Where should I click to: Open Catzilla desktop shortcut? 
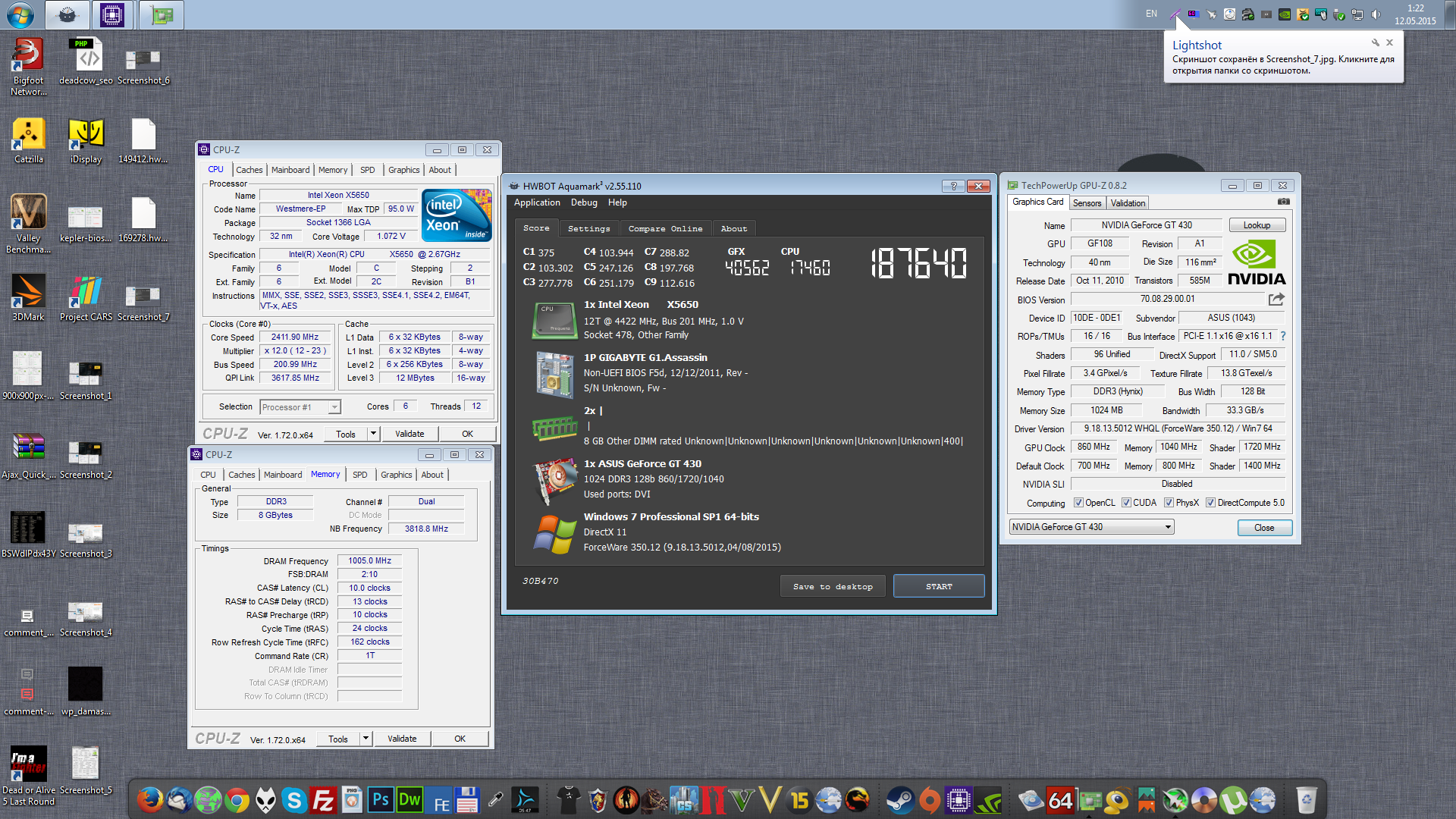pos(29,141)
